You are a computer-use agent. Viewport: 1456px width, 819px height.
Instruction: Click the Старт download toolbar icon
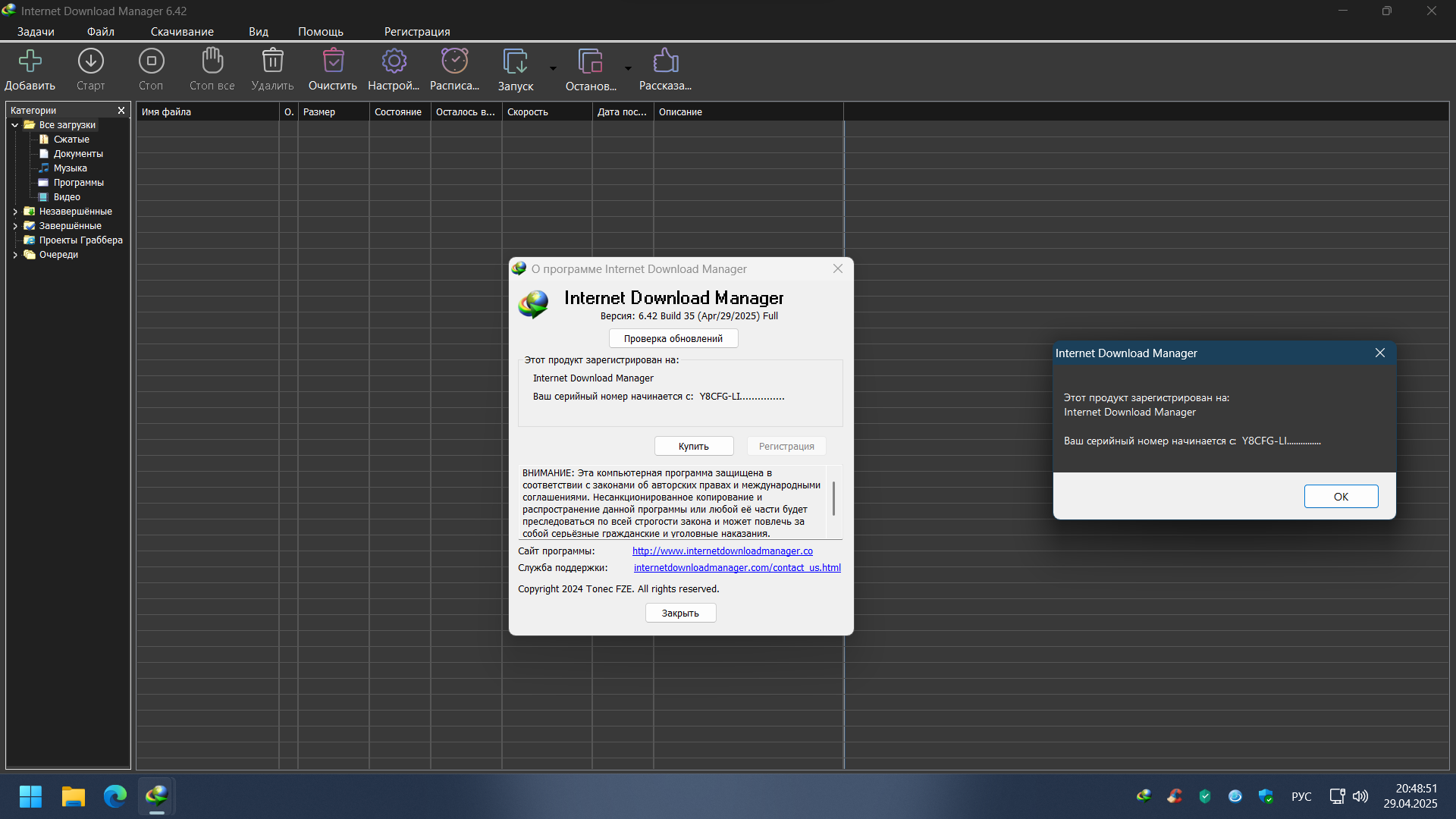(x=91, y=61)
